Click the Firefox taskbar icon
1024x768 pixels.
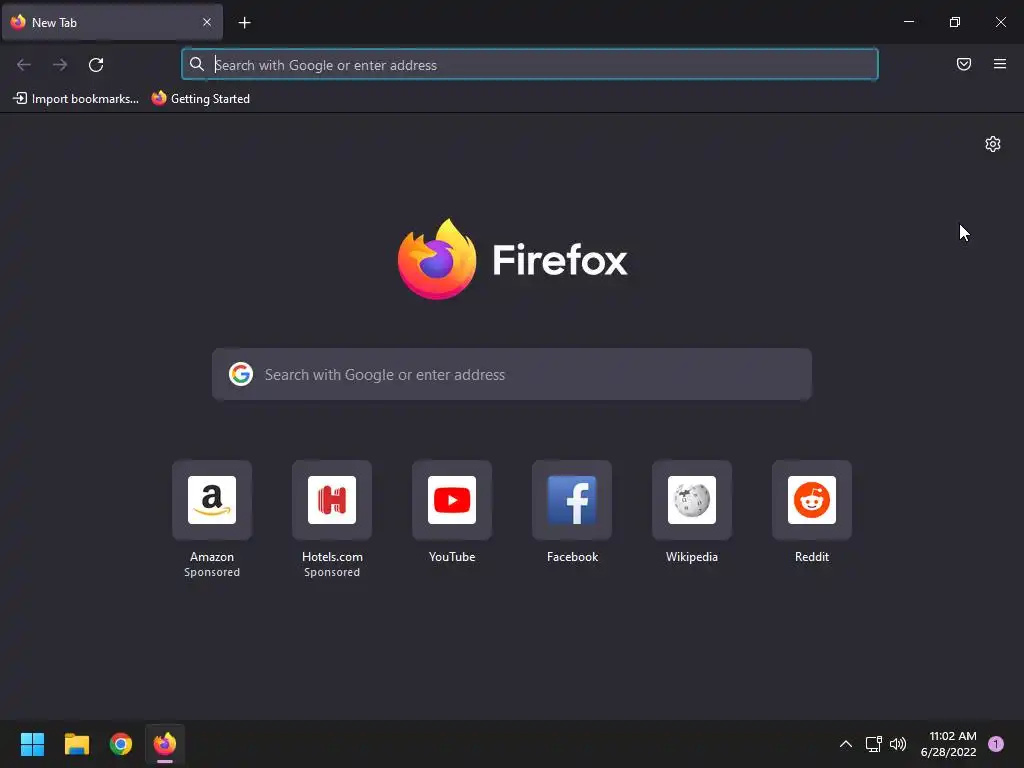tap(165, 744)
